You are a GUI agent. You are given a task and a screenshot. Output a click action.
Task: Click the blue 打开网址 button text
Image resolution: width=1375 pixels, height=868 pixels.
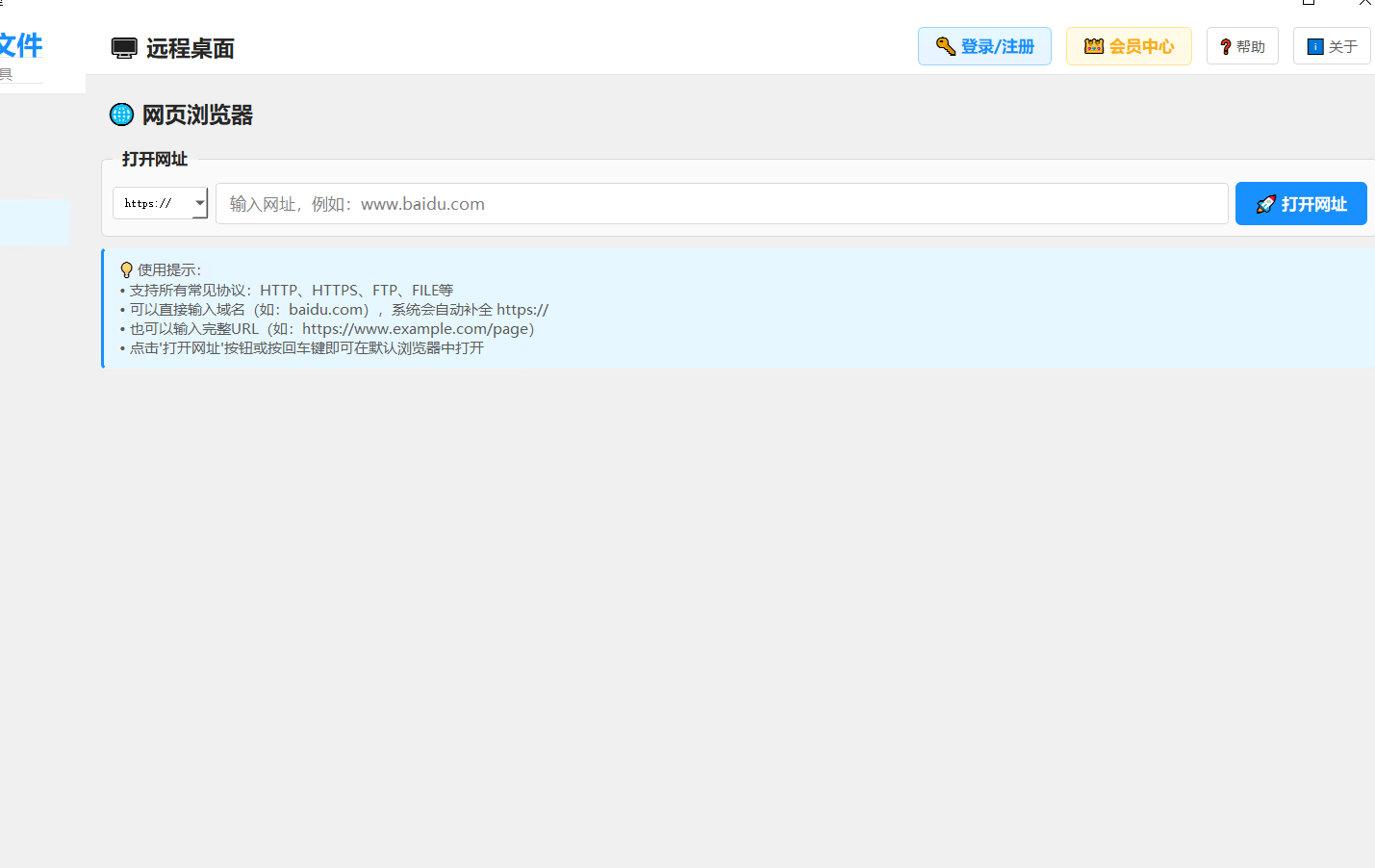(1313, 204)
